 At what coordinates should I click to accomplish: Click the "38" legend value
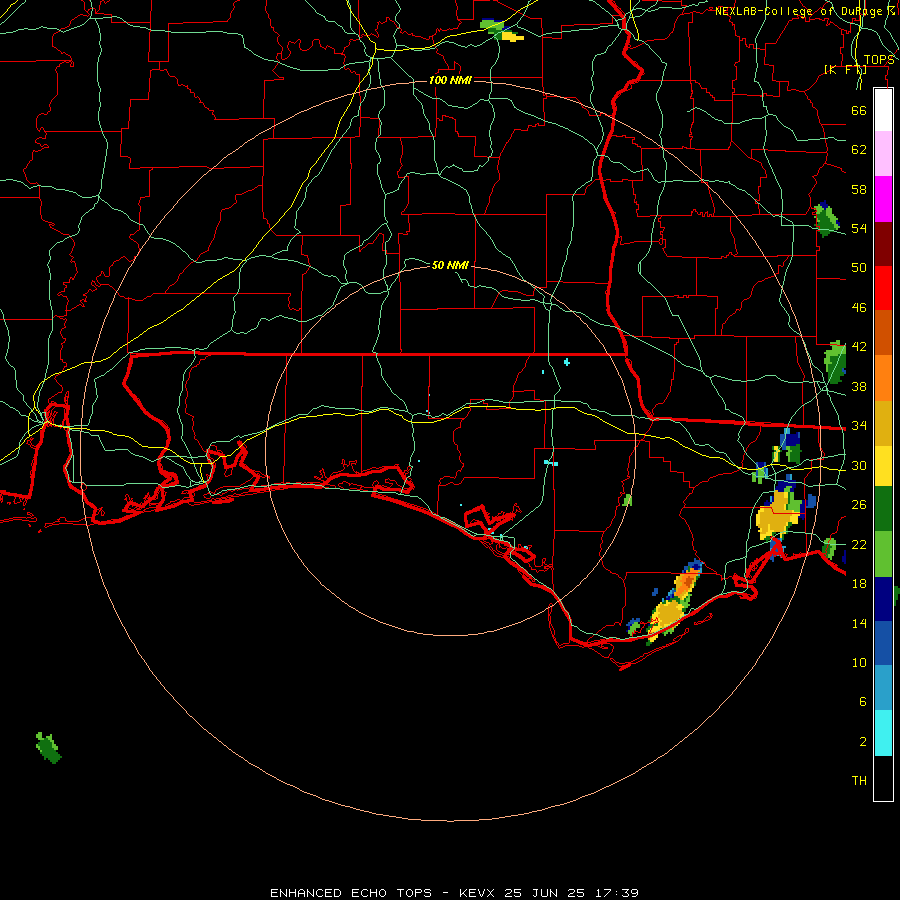pos(859,386)
